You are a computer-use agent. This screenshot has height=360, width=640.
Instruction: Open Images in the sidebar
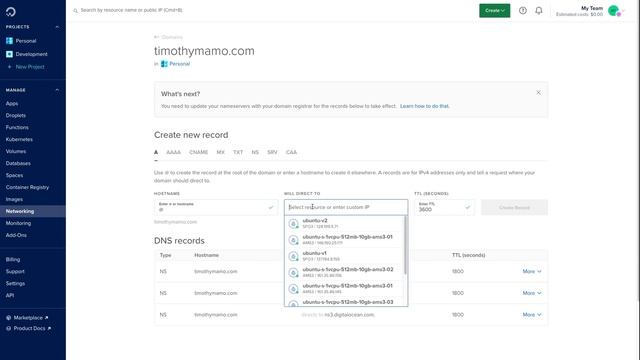click(14, 199)
